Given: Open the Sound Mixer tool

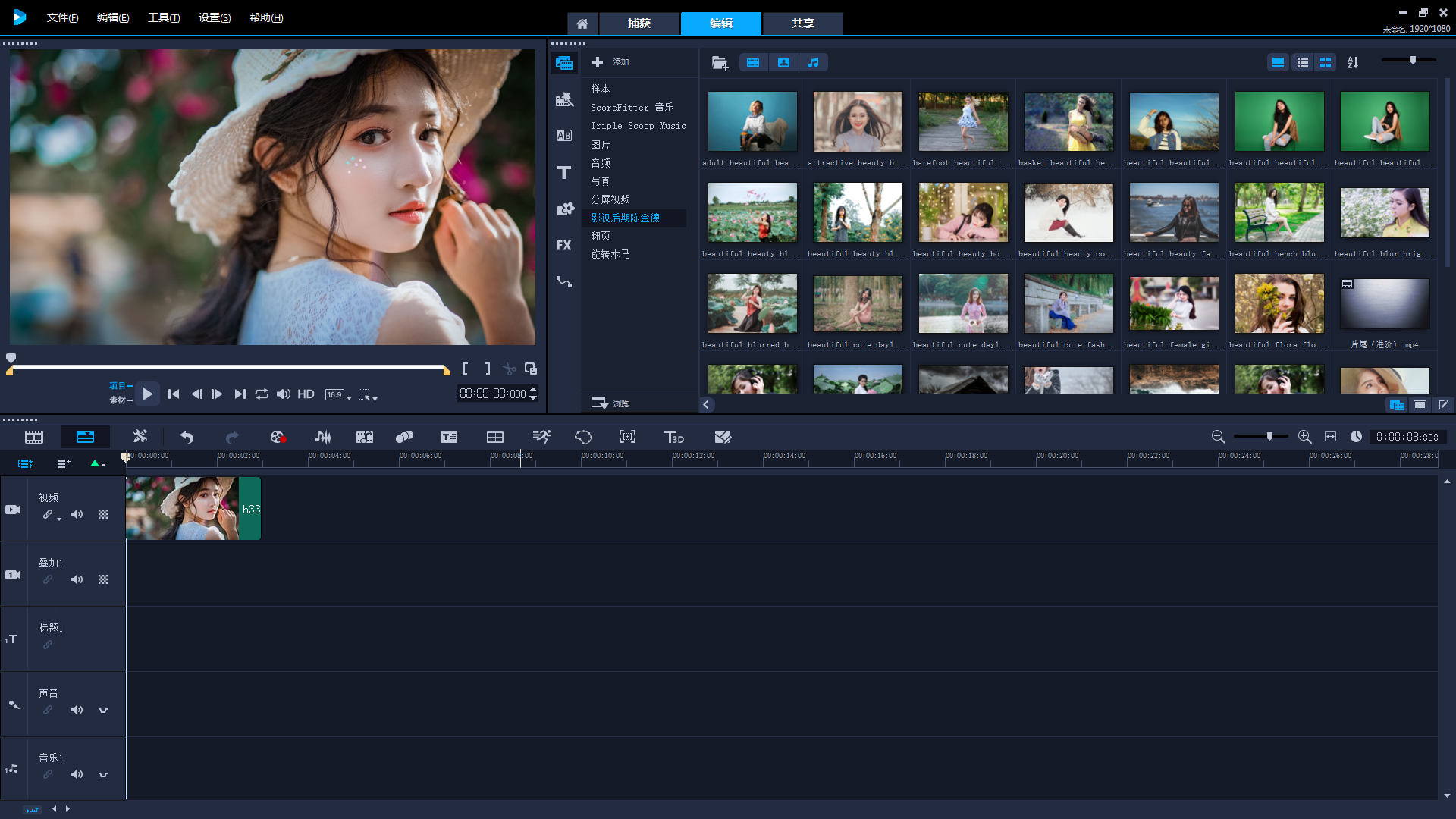Looking at the screenshot, I should [322, 437].
